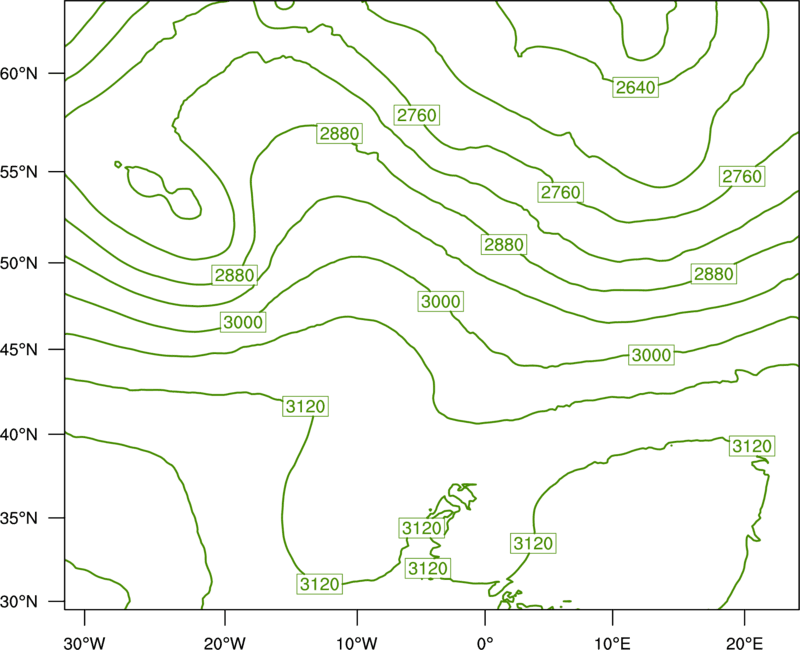Select the 20°E longitude axis label
This screenshot has height=650, width=800.
tap(744, 643)
